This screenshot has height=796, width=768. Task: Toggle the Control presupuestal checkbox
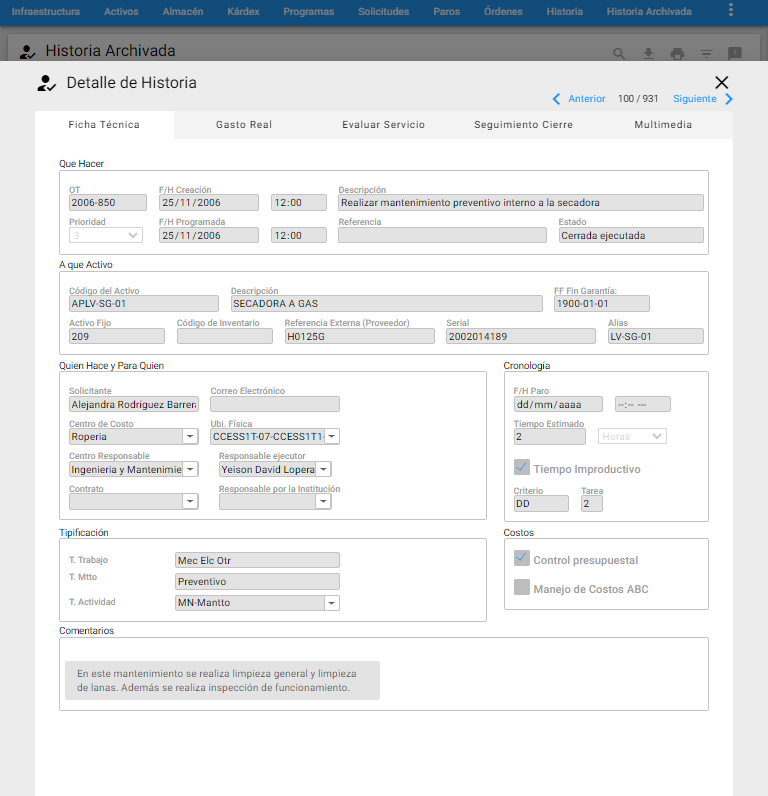(x=521, y=558)
